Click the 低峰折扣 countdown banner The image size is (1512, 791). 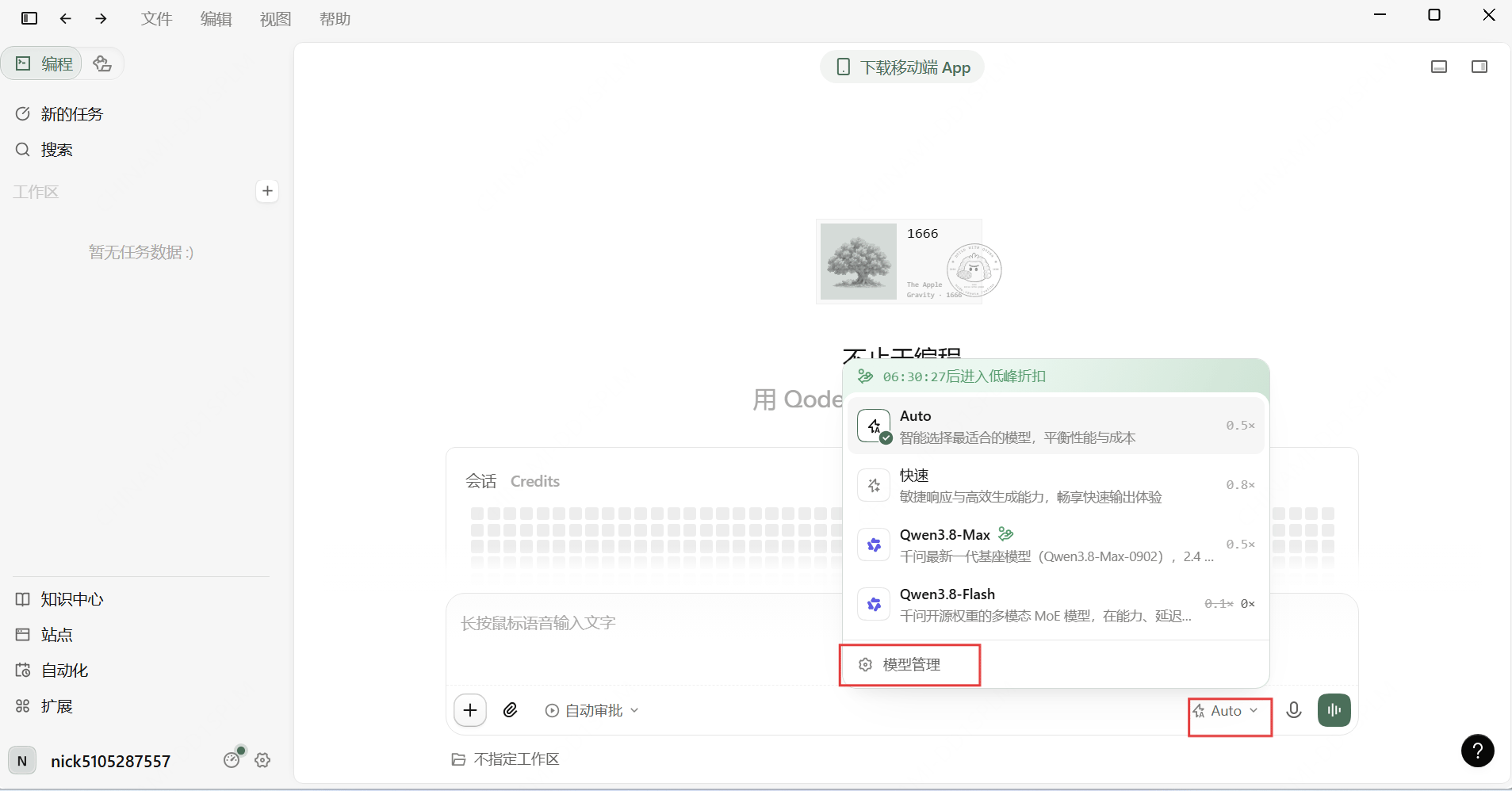1055,376
